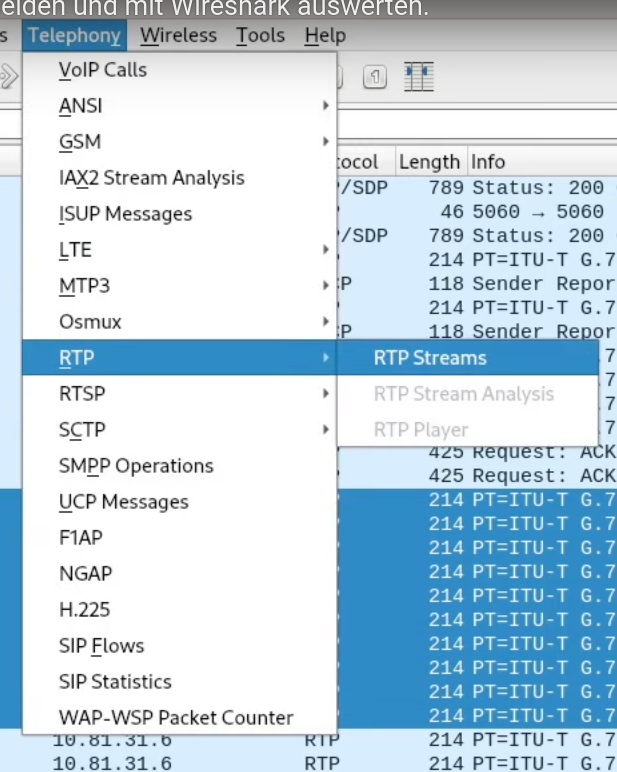Image resolution: width=617 pixels, height=772 pixels.
Task: Click the resize columns toolbar icon
Action: tap(419, 76)
